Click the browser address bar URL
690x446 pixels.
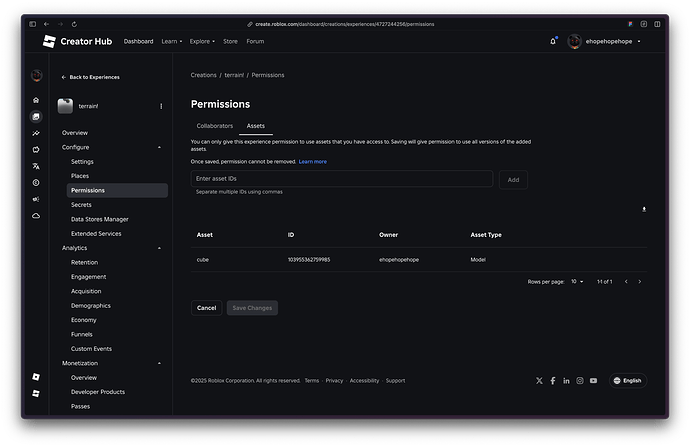pos(345,24)
